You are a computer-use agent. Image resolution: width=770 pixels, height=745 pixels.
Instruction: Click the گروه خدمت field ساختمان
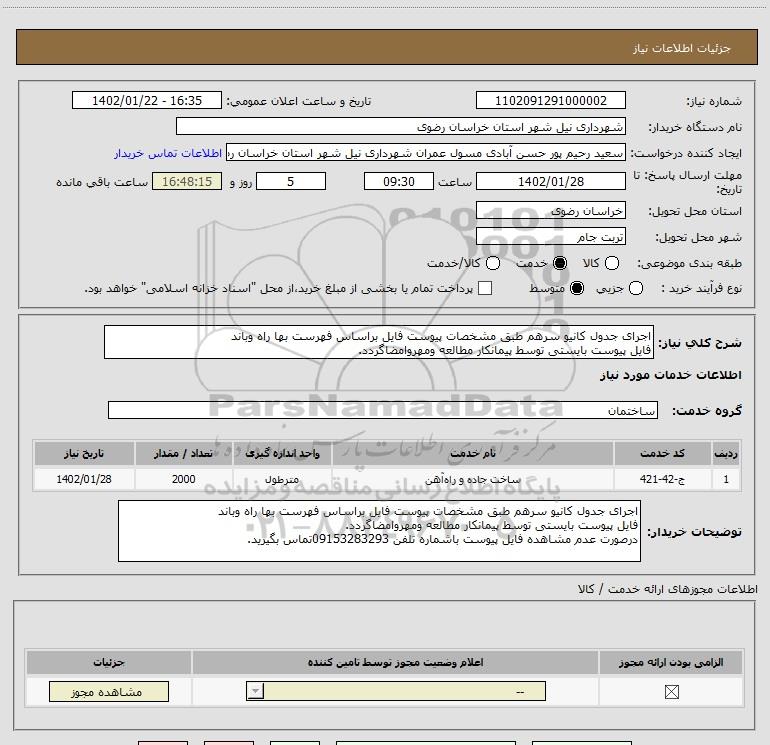click(383, 411)
